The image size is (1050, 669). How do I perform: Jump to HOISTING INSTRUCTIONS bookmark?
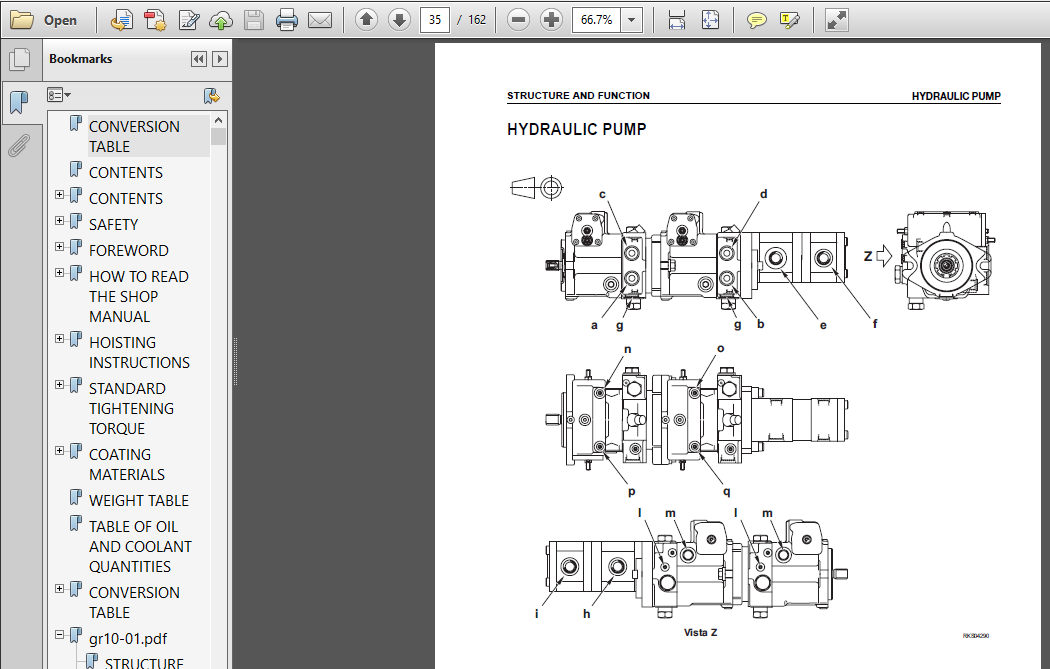point(139,353)
